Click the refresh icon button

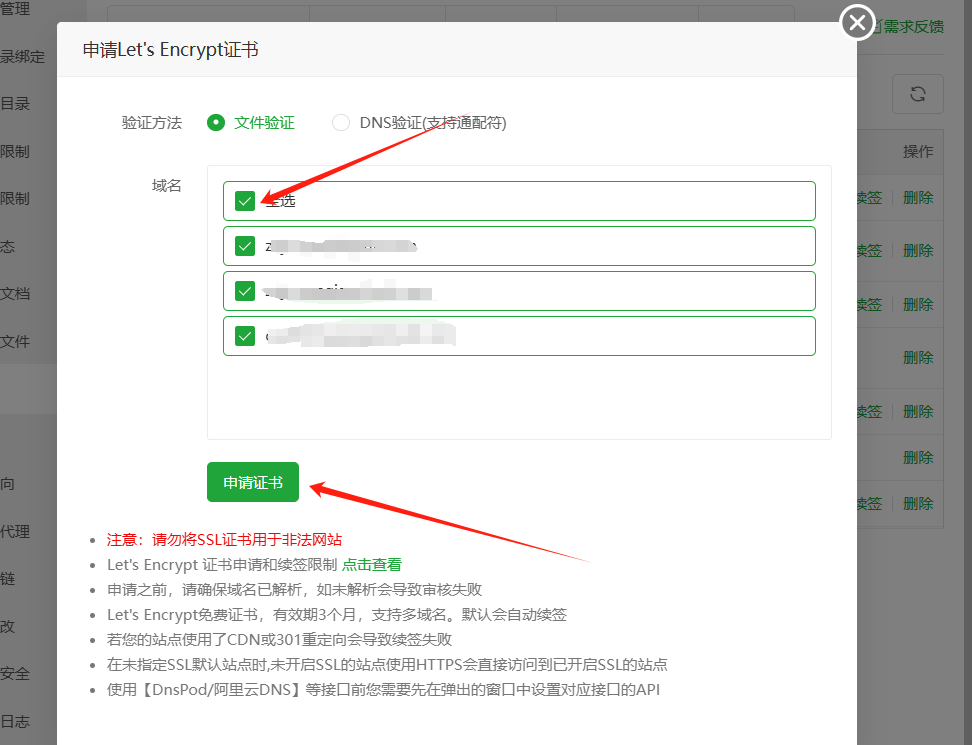click(x=917, y=95)
